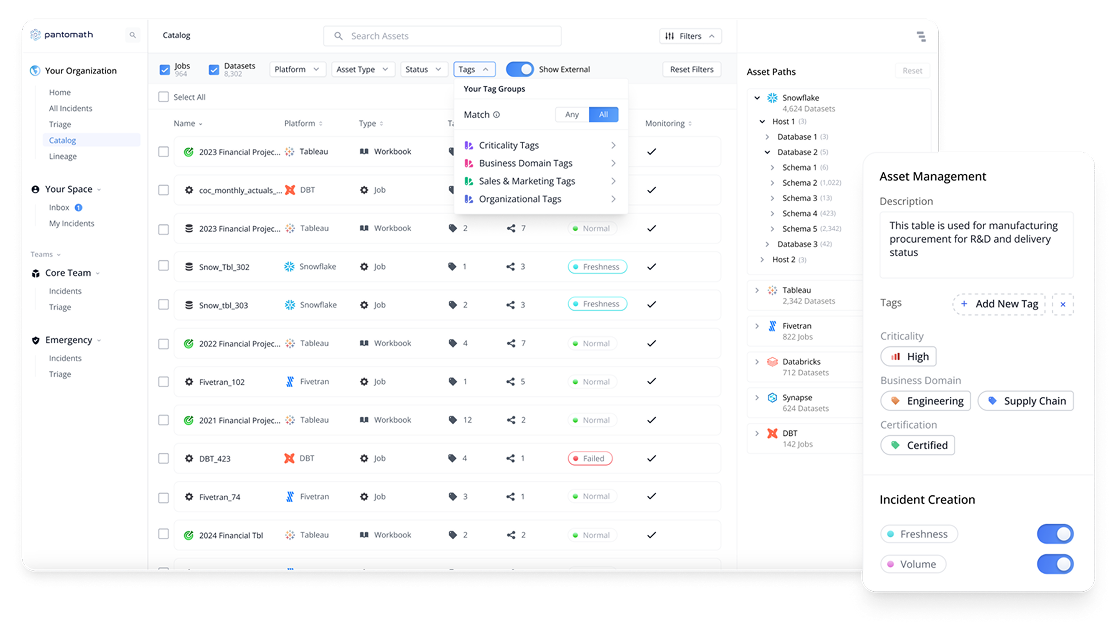Remove tag with x button near Add New Tag

pyautogui.click(x=1063, y=304)
